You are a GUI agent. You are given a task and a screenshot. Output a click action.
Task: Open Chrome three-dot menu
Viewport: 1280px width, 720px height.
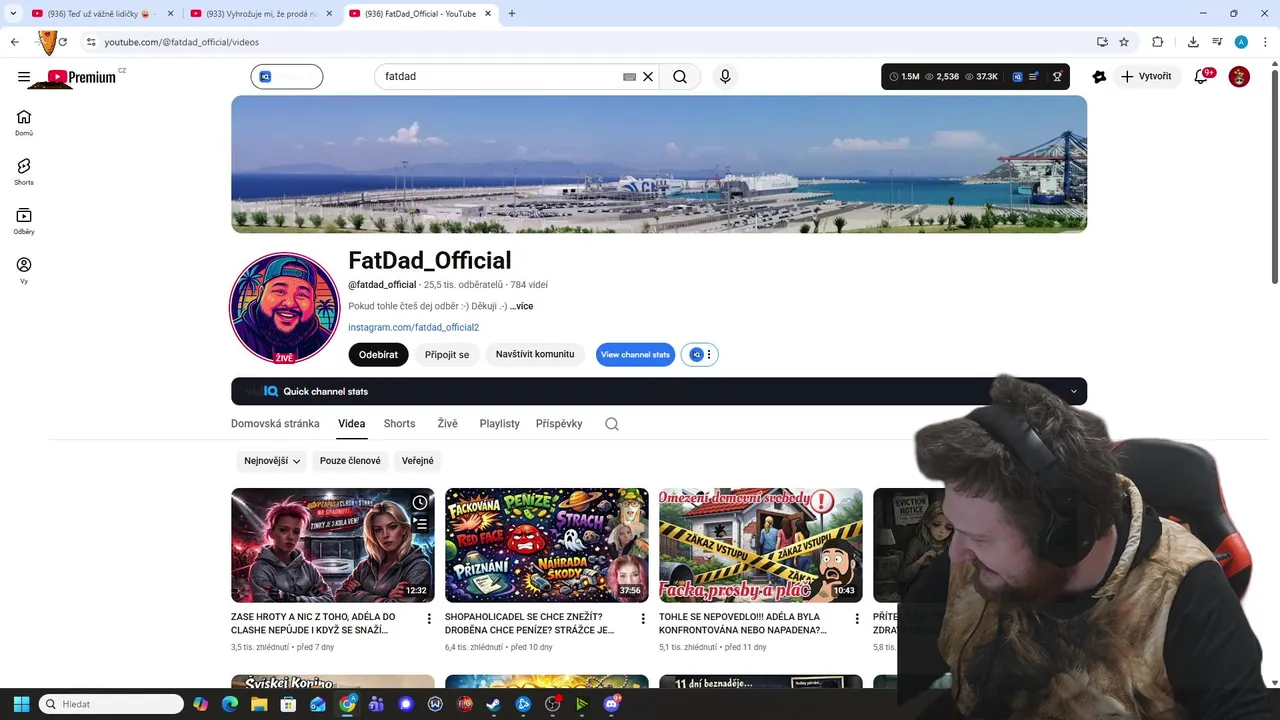point(1264,42)
